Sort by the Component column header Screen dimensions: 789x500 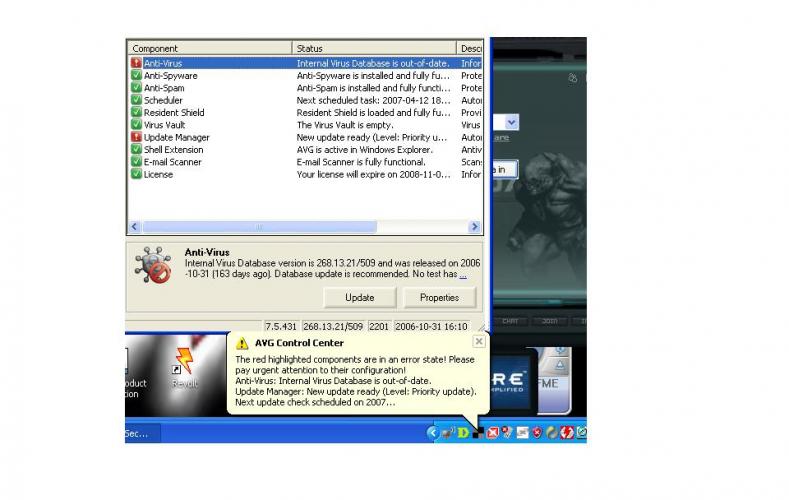(x=210, y=48)
